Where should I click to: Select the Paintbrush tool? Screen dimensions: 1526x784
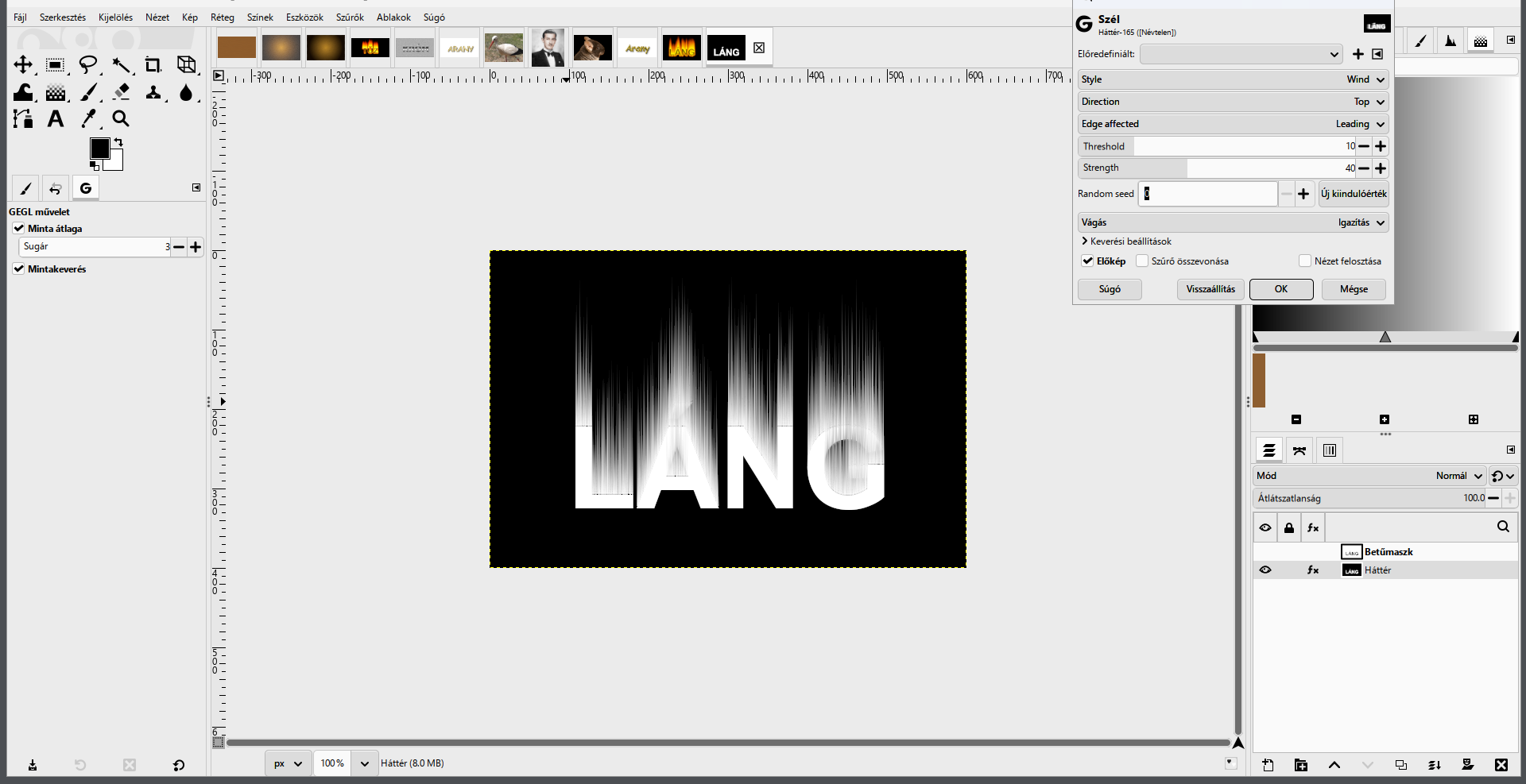click(x=88, y=93)
